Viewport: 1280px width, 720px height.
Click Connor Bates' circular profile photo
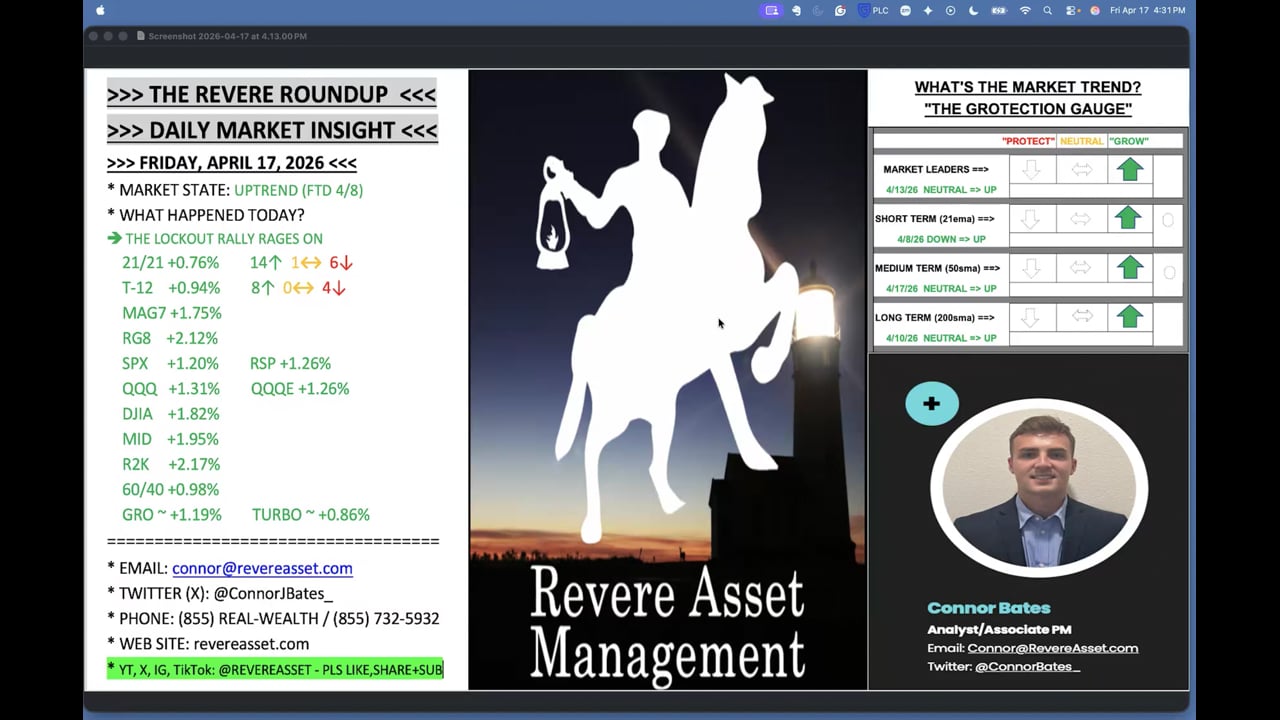1039,489
